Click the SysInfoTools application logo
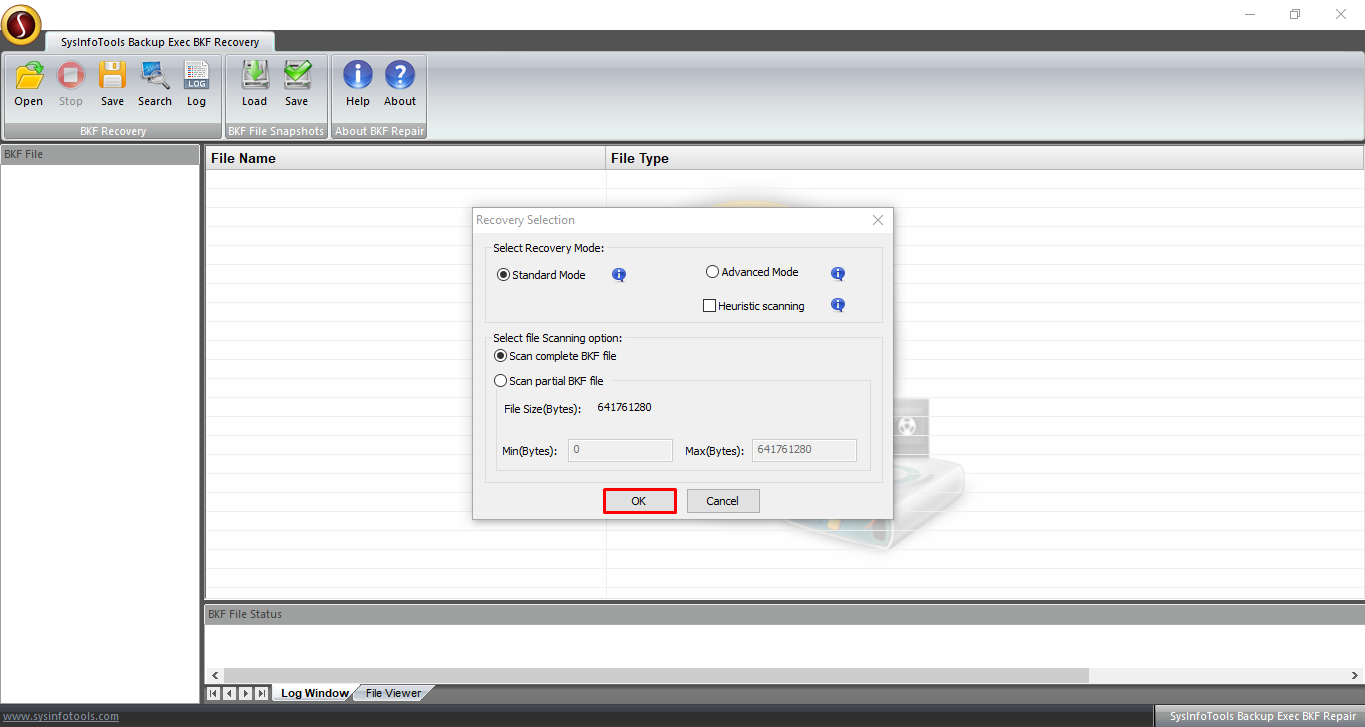Image resolution: width=1365 pixels, height=727 pixels. click(x=22, y=25)
